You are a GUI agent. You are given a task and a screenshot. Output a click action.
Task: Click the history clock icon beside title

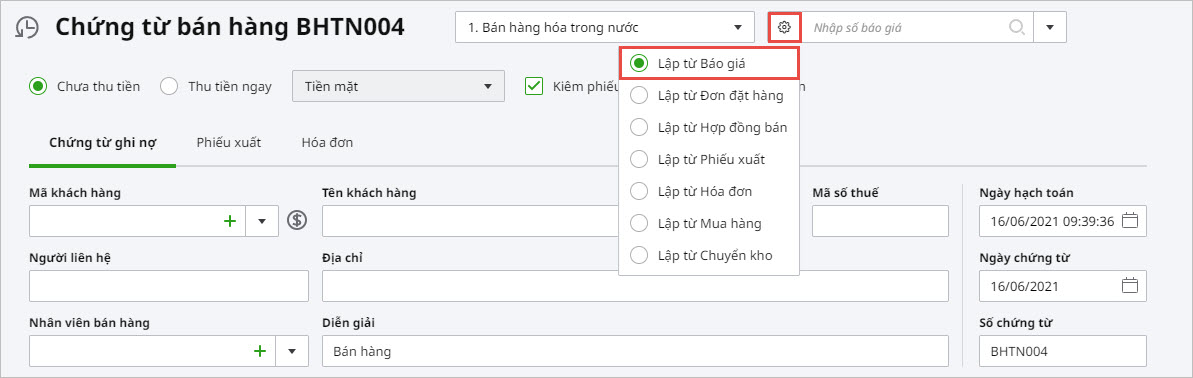pyautogui.click(x=27, y=27)
